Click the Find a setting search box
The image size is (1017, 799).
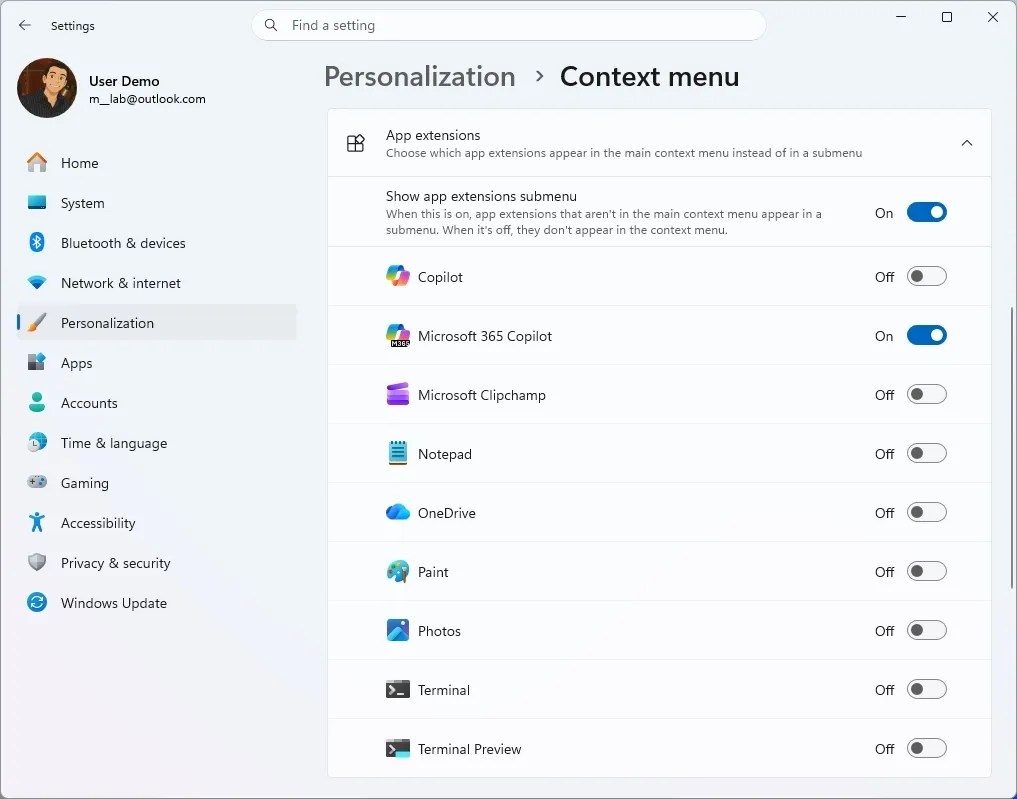point(508,25)
